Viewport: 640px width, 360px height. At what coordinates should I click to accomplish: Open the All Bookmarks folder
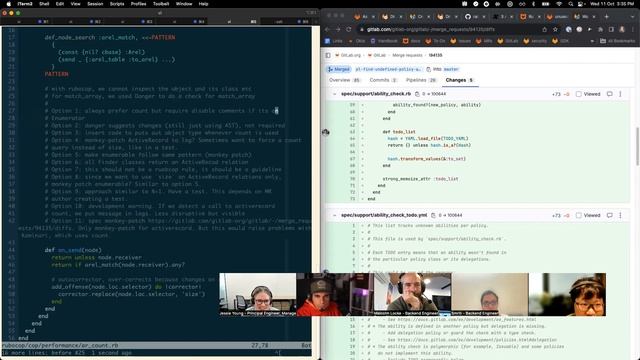[x=618, y=41]
